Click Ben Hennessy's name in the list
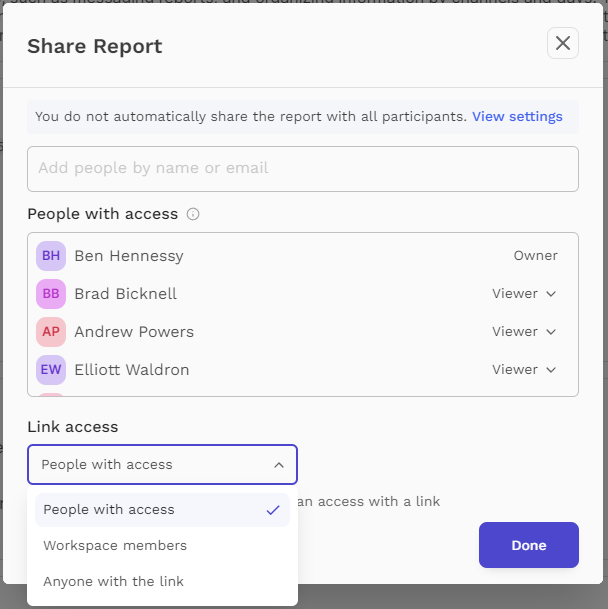 [129, 256]
